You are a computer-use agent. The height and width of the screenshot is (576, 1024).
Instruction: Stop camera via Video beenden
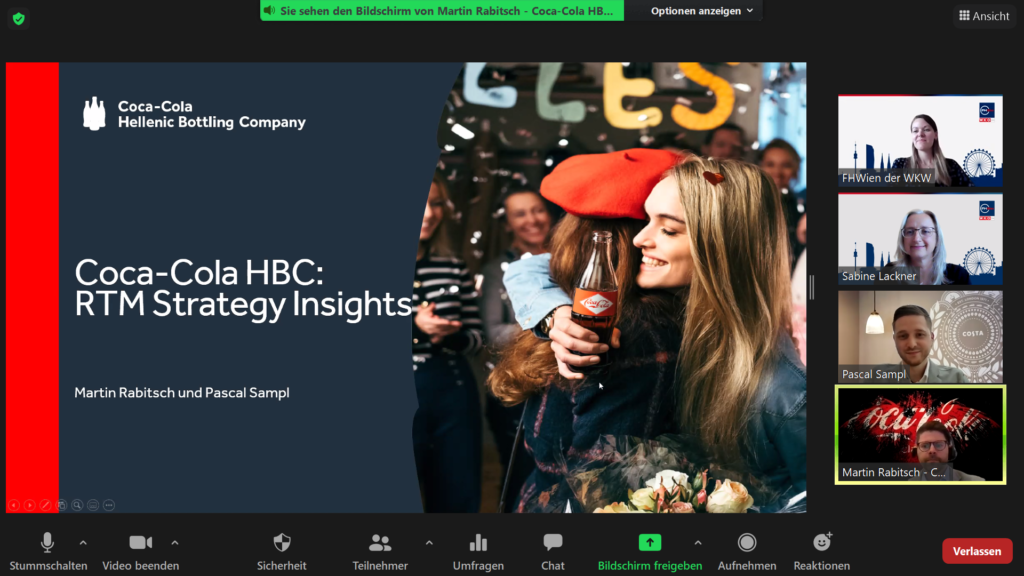click(140, 552)
